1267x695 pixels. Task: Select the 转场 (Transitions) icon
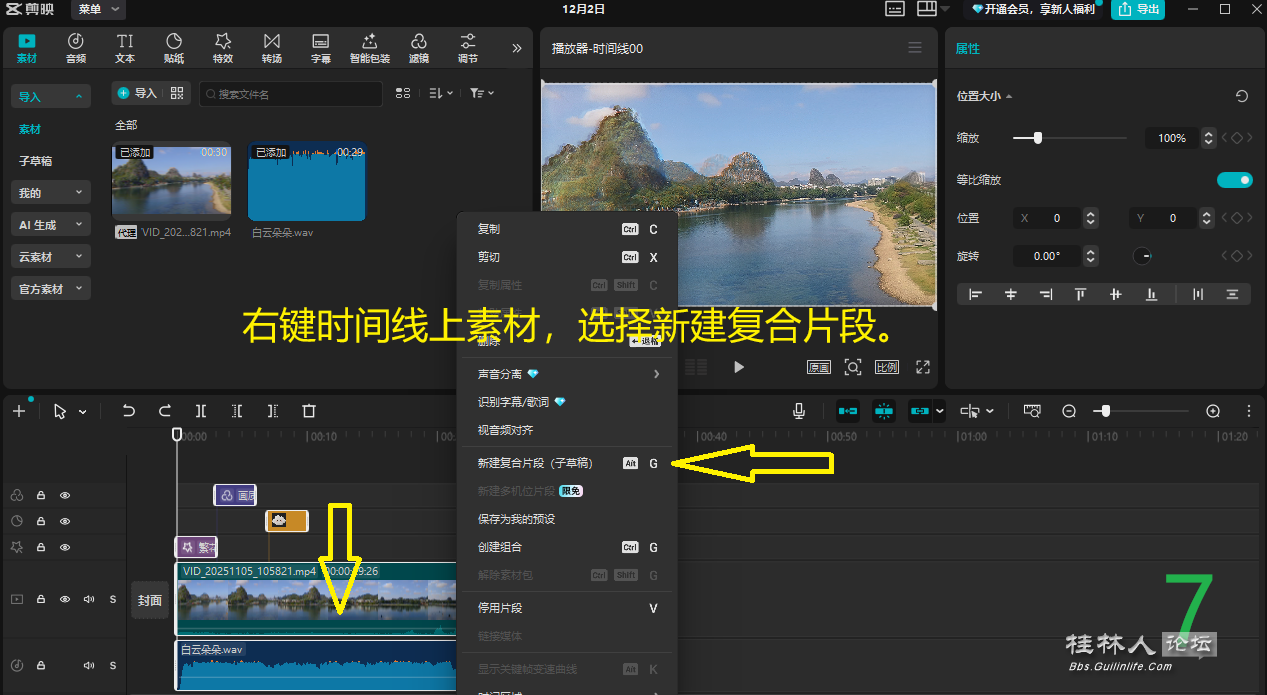pos(271,47)
